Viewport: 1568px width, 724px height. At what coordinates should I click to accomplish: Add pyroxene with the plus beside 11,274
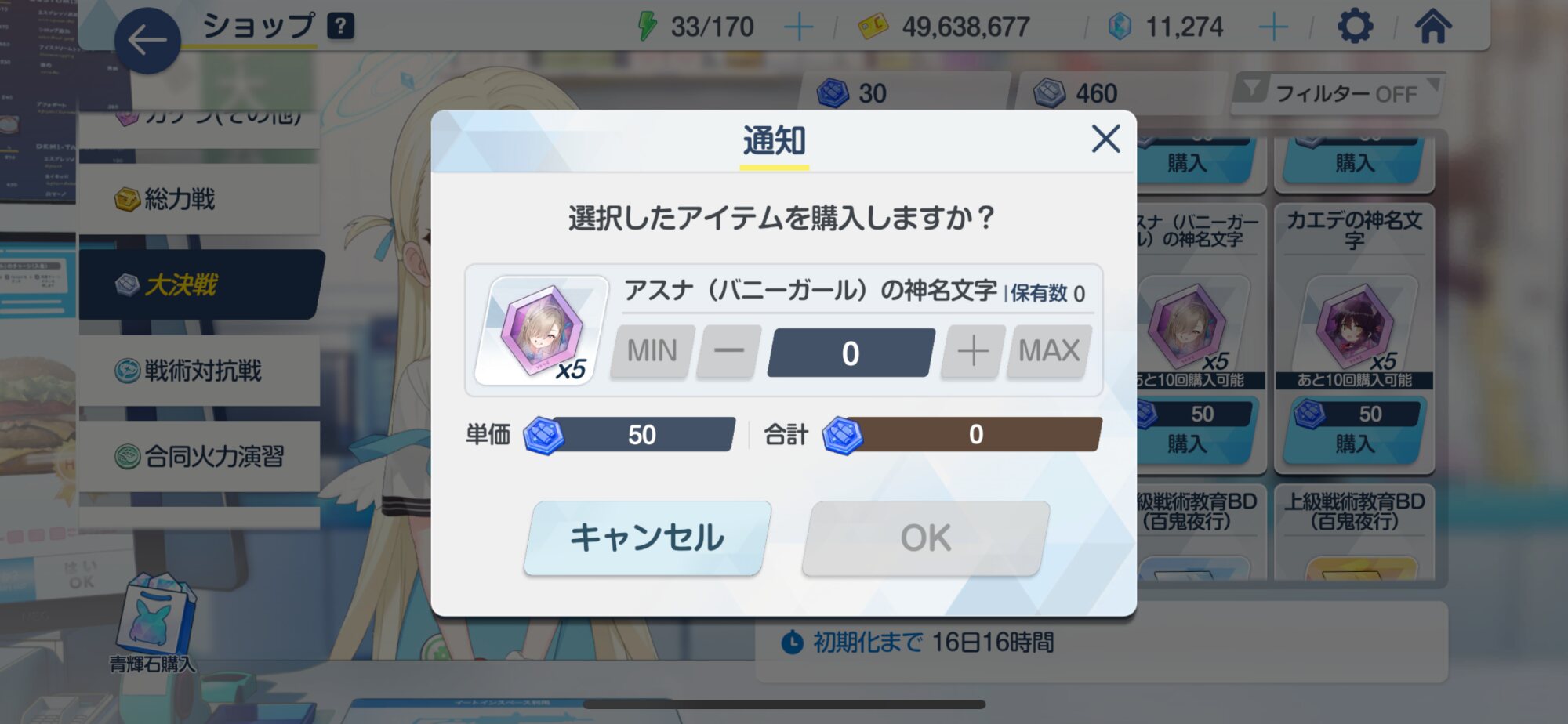(1273, 27)
